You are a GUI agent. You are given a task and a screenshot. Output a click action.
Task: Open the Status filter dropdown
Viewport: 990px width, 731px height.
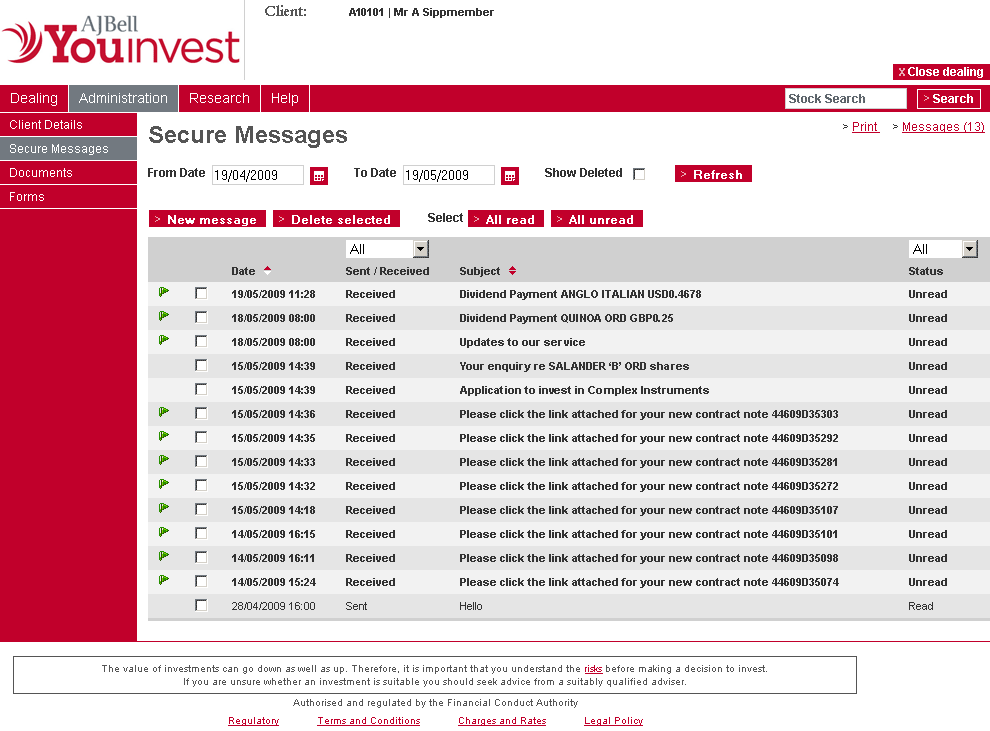click(969, 249)
